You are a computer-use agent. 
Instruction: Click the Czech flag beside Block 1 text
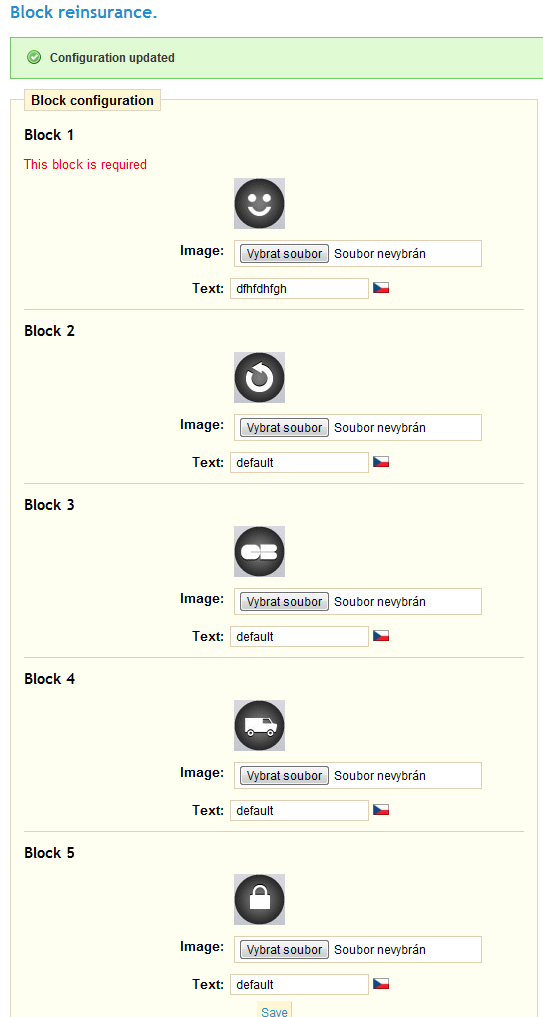[x=381, y=288]
